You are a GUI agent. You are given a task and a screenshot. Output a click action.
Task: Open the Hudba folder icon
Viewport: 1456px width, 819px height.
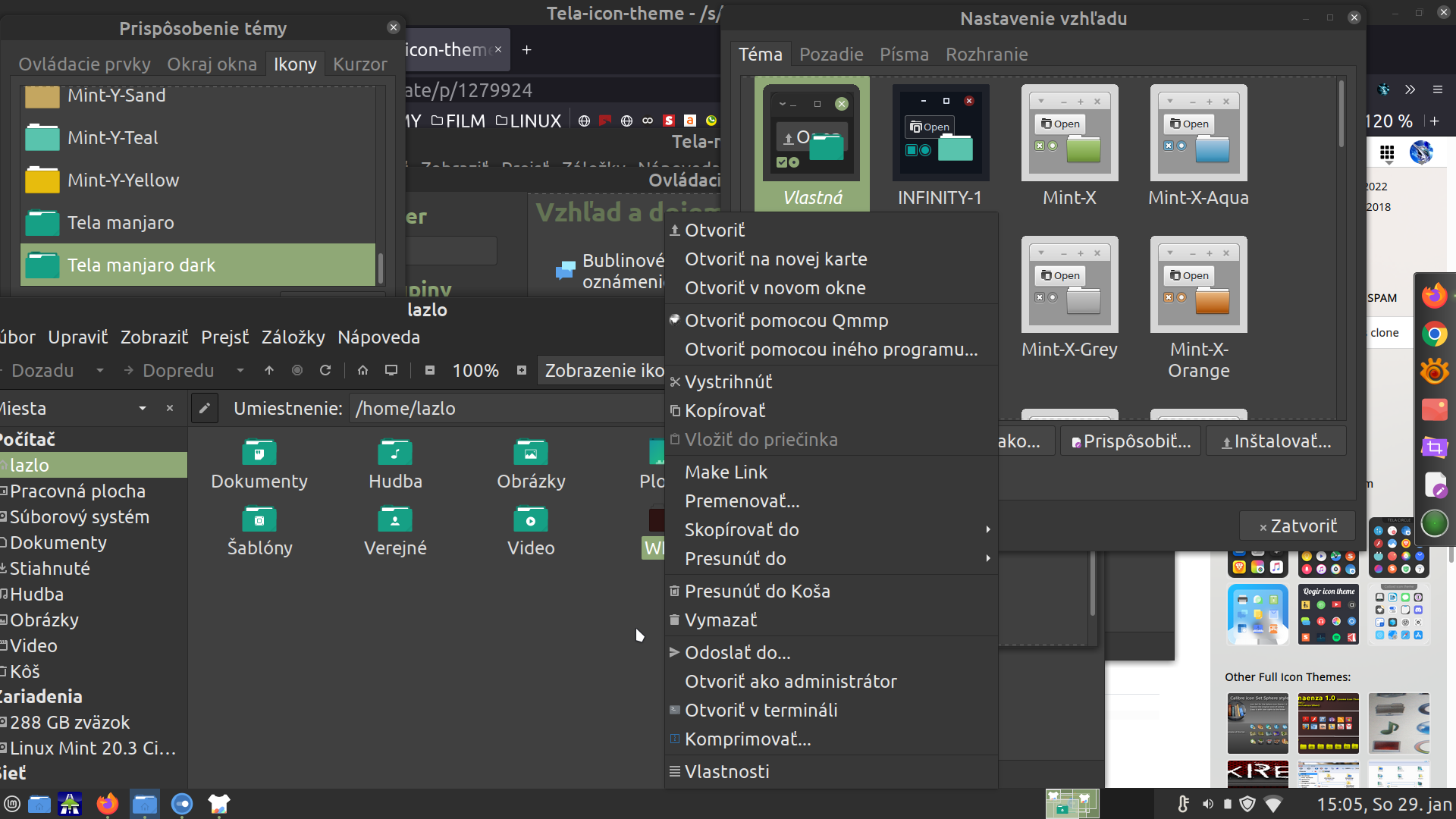click(395, 453)
